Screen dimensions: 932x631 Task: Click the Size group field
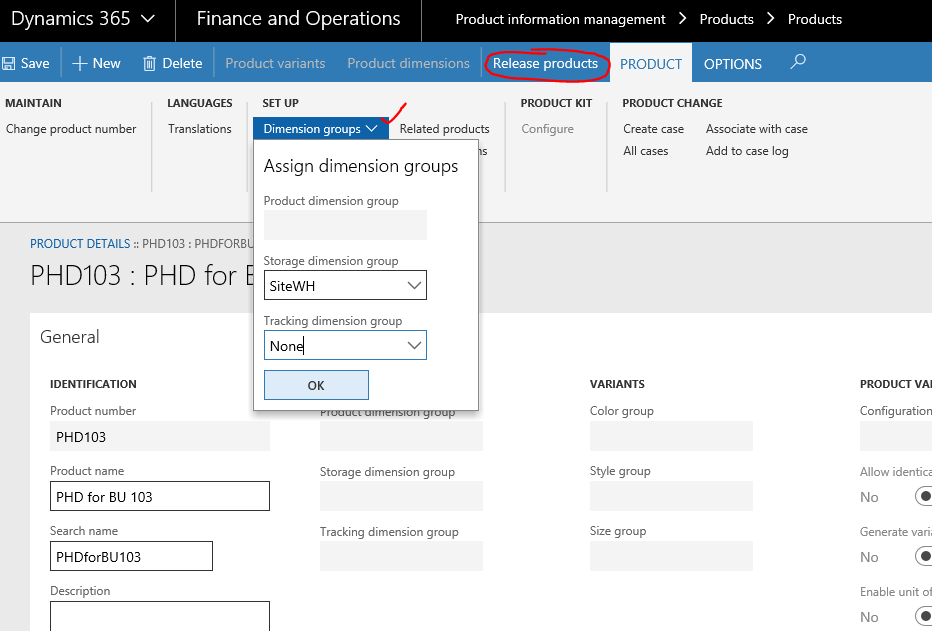click(671, 556)
